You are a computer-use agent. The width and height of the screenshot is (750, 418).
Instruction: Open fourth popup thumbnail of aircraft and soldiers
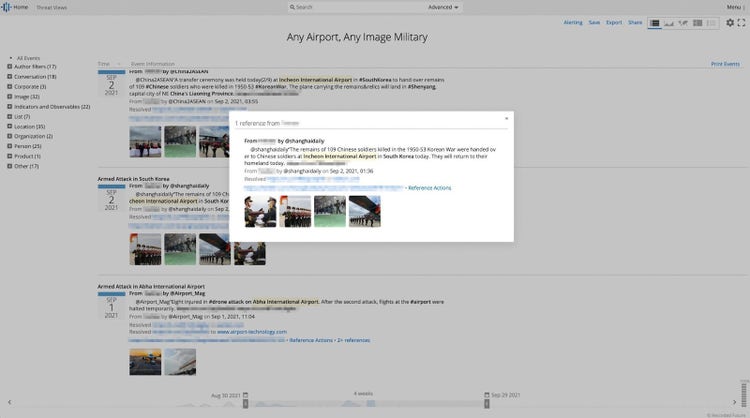point(365,211)
